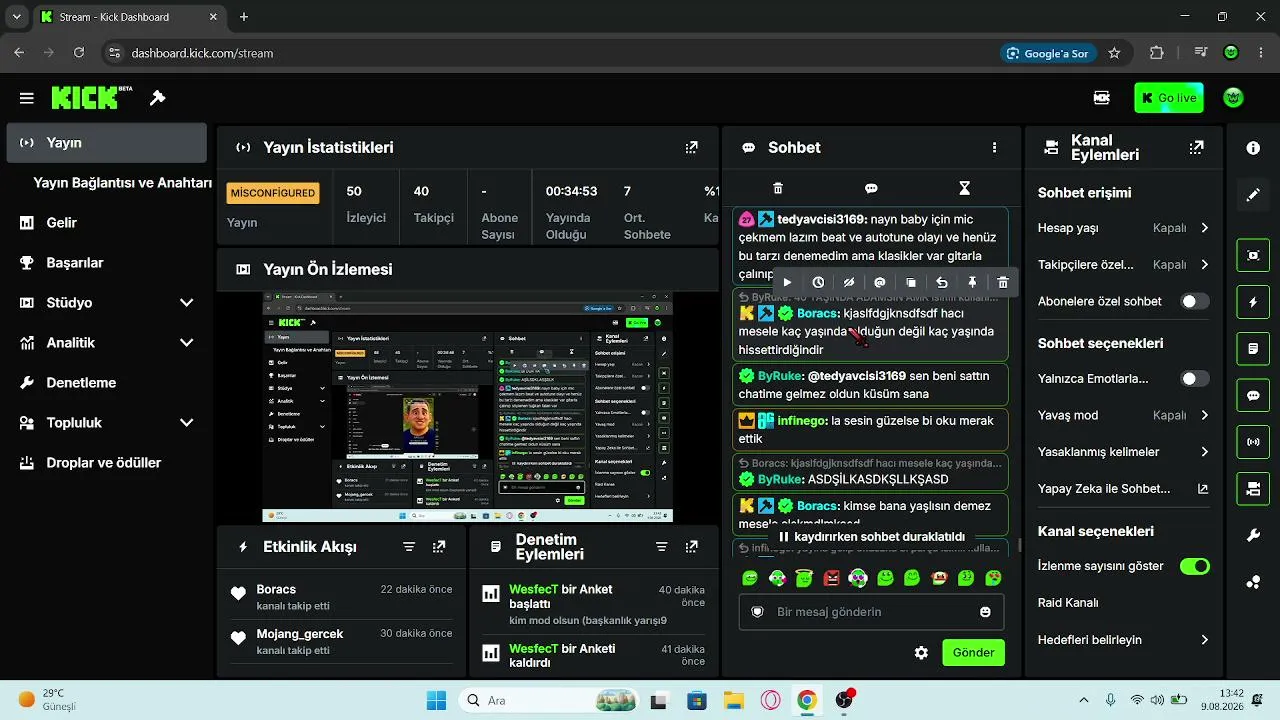The height and width of the screenshot is (720, 1280).
Task: Click the Go live button
Action: click(1168, 98)
